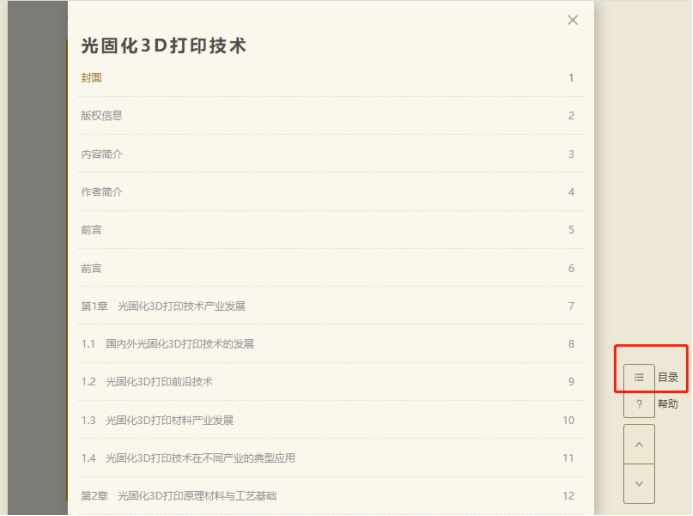Close the table of contents panel

coord(572,20)
